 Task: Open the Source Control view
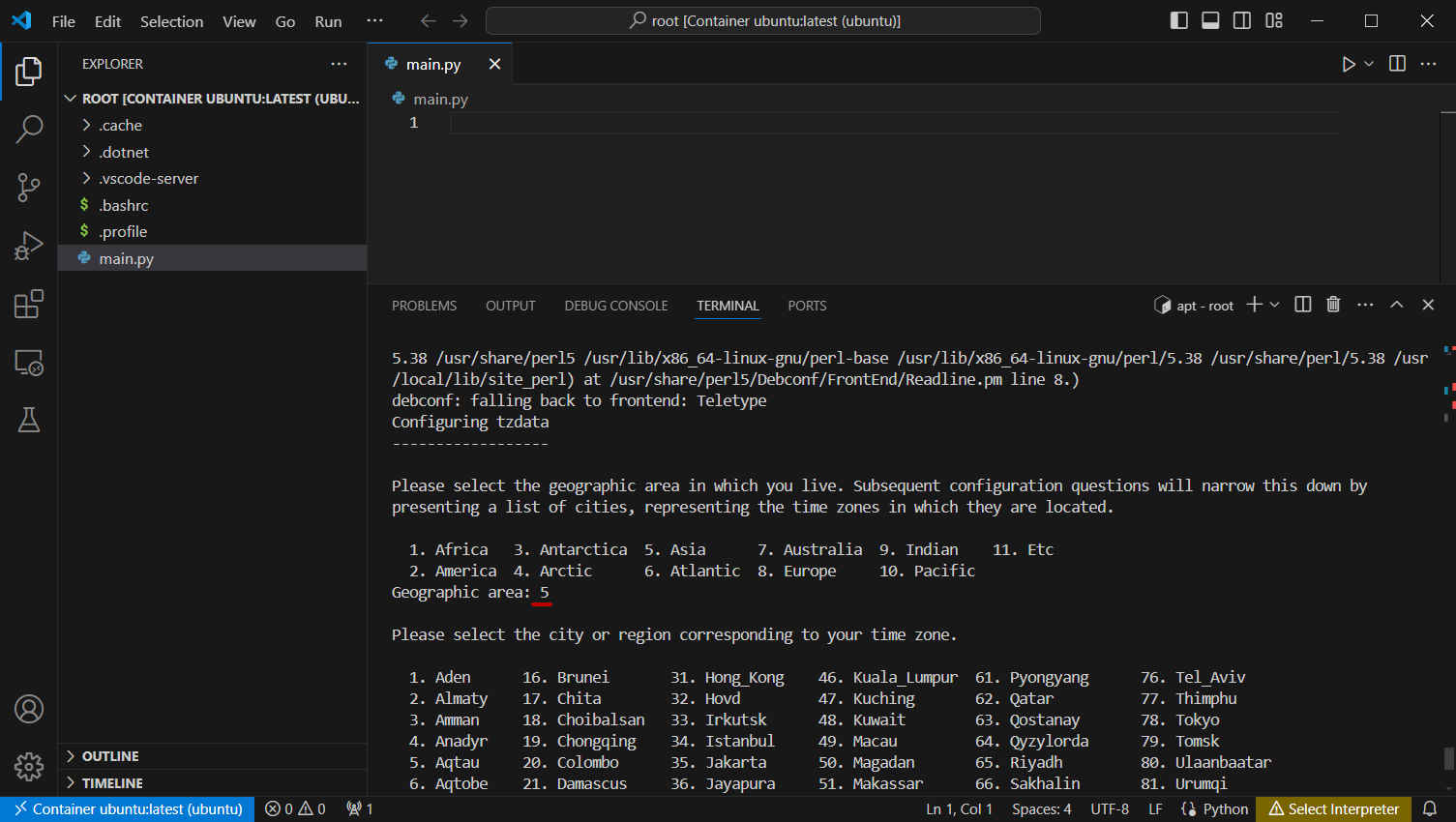click(x=29, y=188)
